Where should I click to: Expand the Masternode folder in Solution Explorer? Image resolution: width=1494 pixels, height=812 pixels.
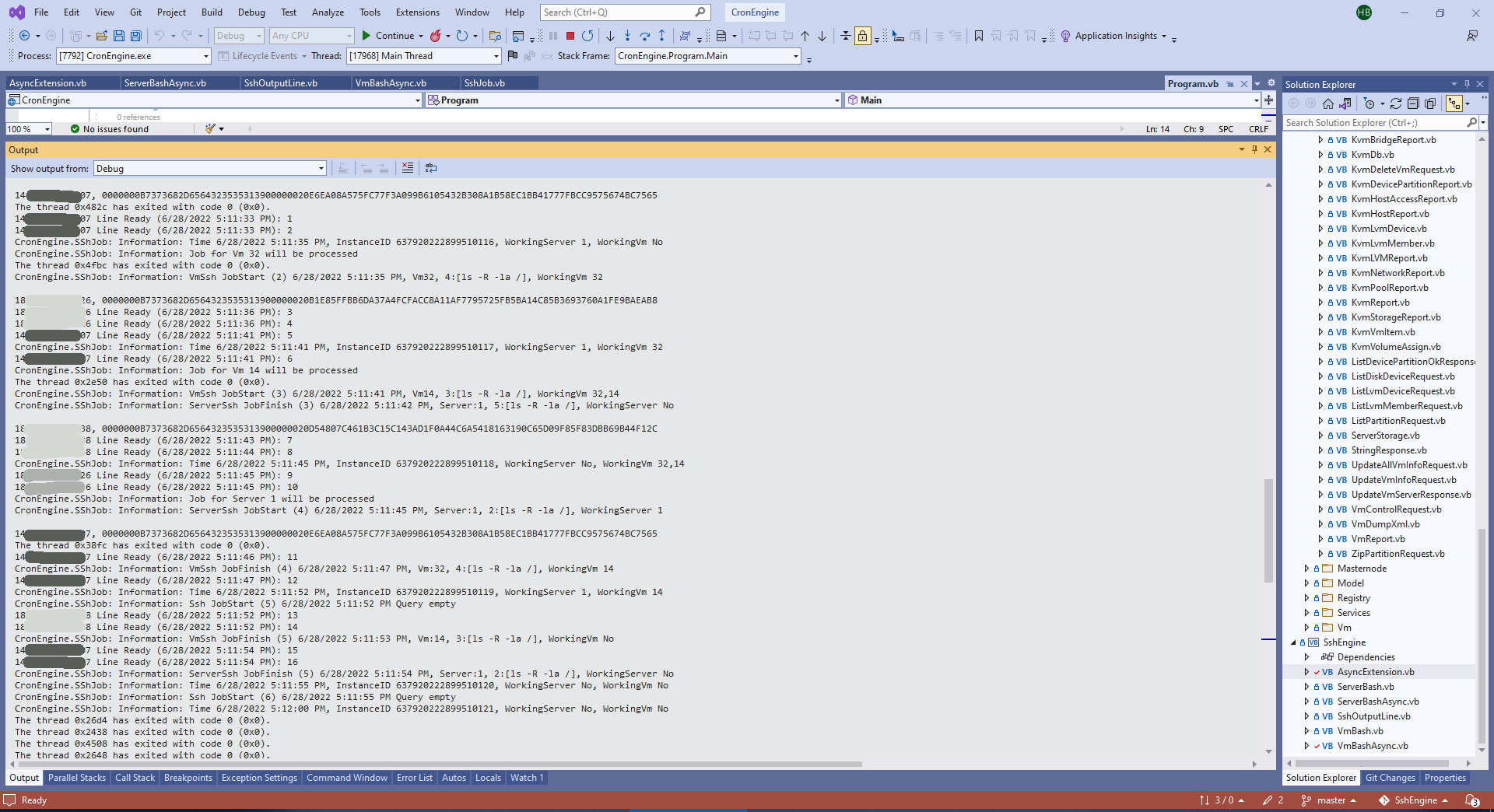(x=1306, y=569)
